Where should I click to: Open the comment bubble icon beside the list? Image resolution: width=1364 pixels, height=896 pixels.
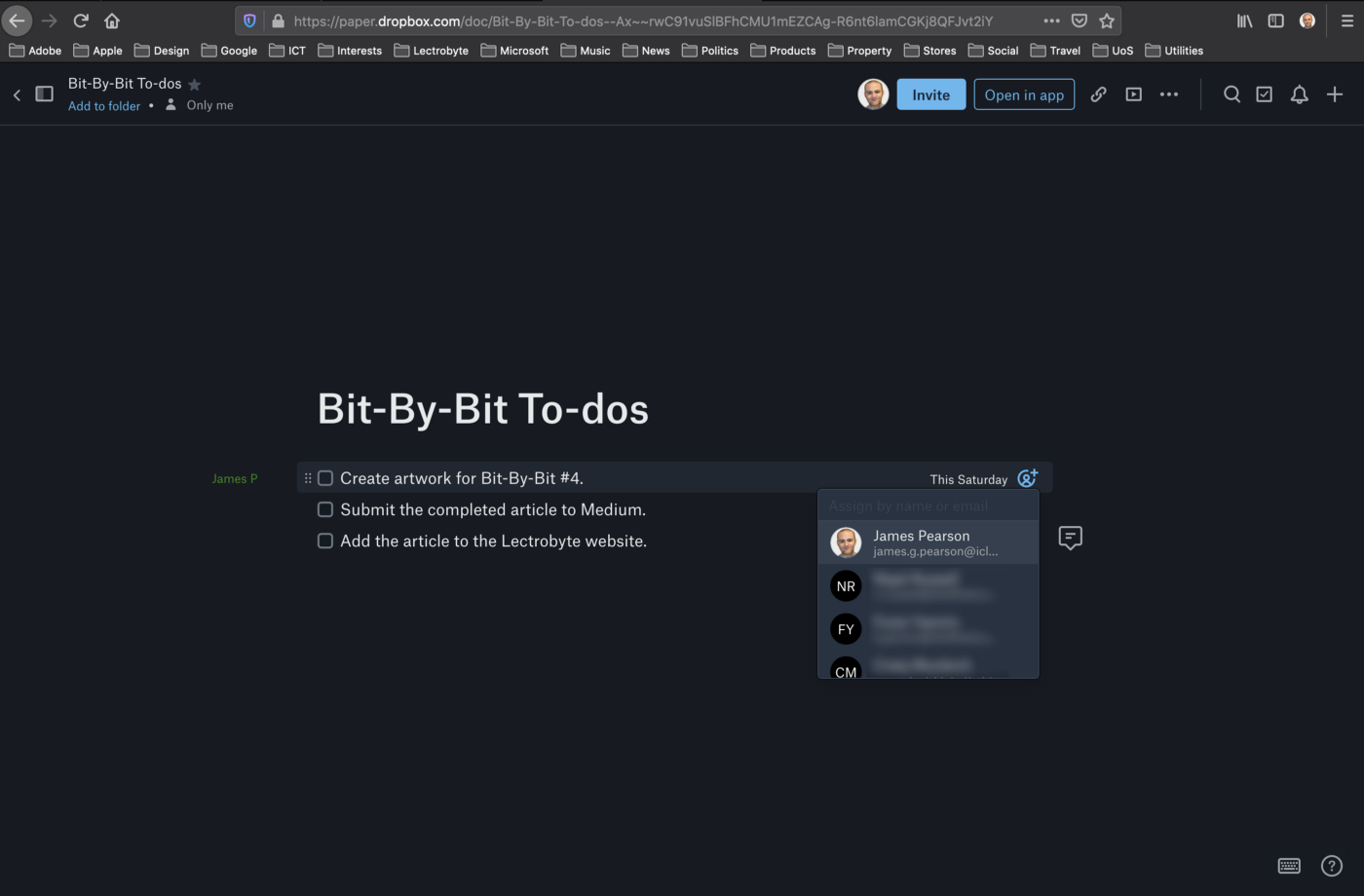pyautogui.click(x=1070, y=538)
